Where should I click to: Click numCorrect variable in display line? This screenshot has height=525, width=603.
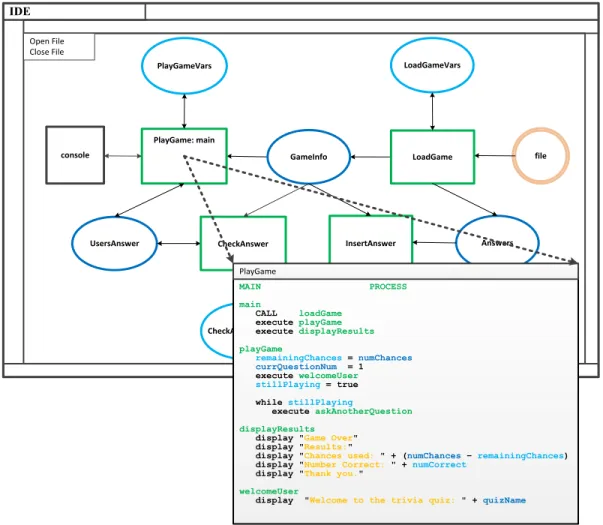click(439, 465)
